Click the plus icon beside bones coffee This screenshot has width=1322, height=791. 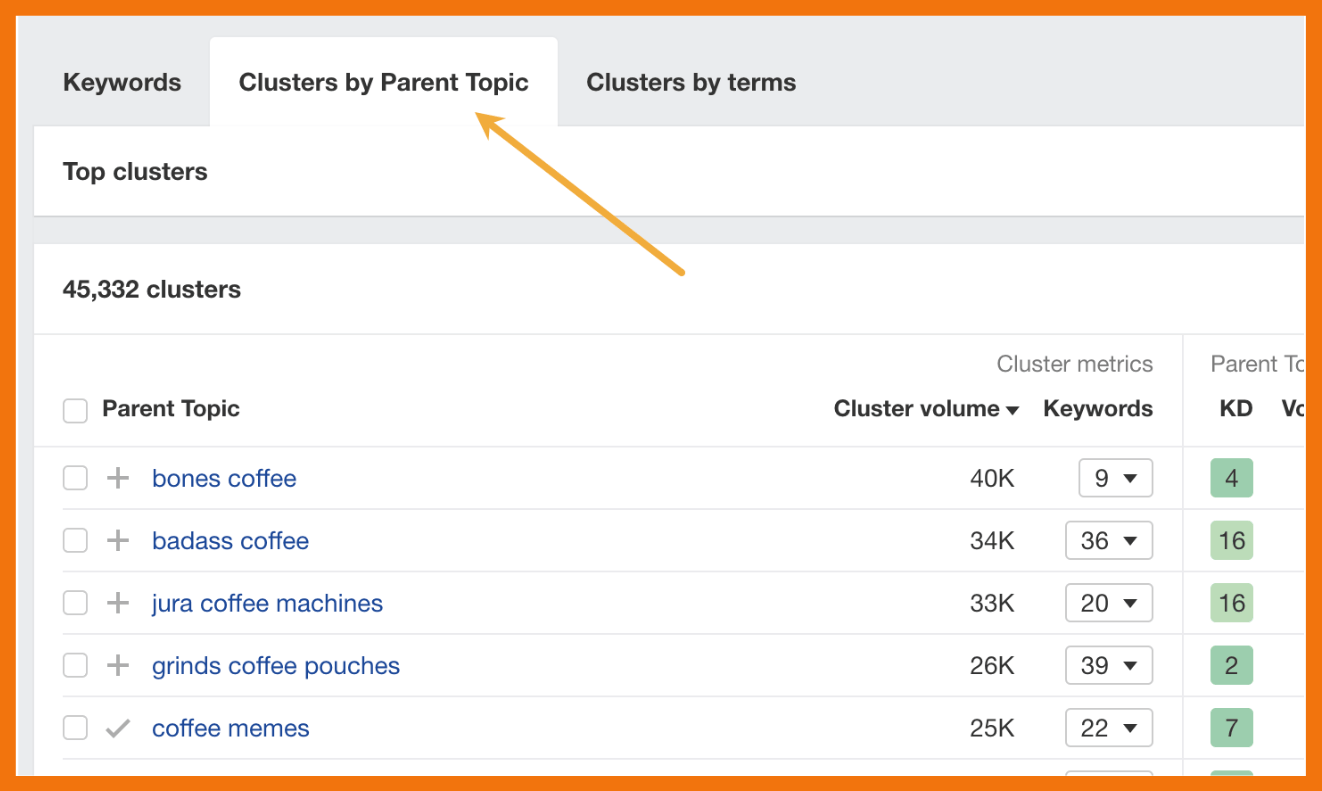[x=117, y=478]
